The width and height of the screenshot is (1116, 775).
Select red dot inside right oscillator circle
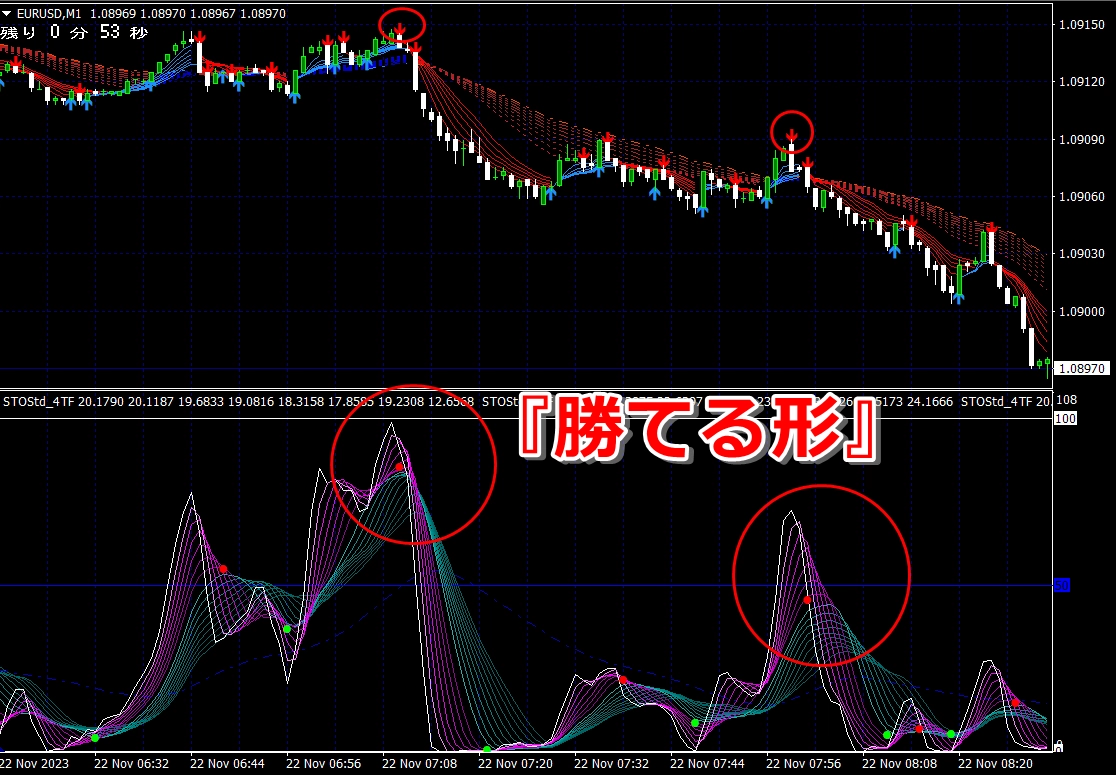pos(808,599)
